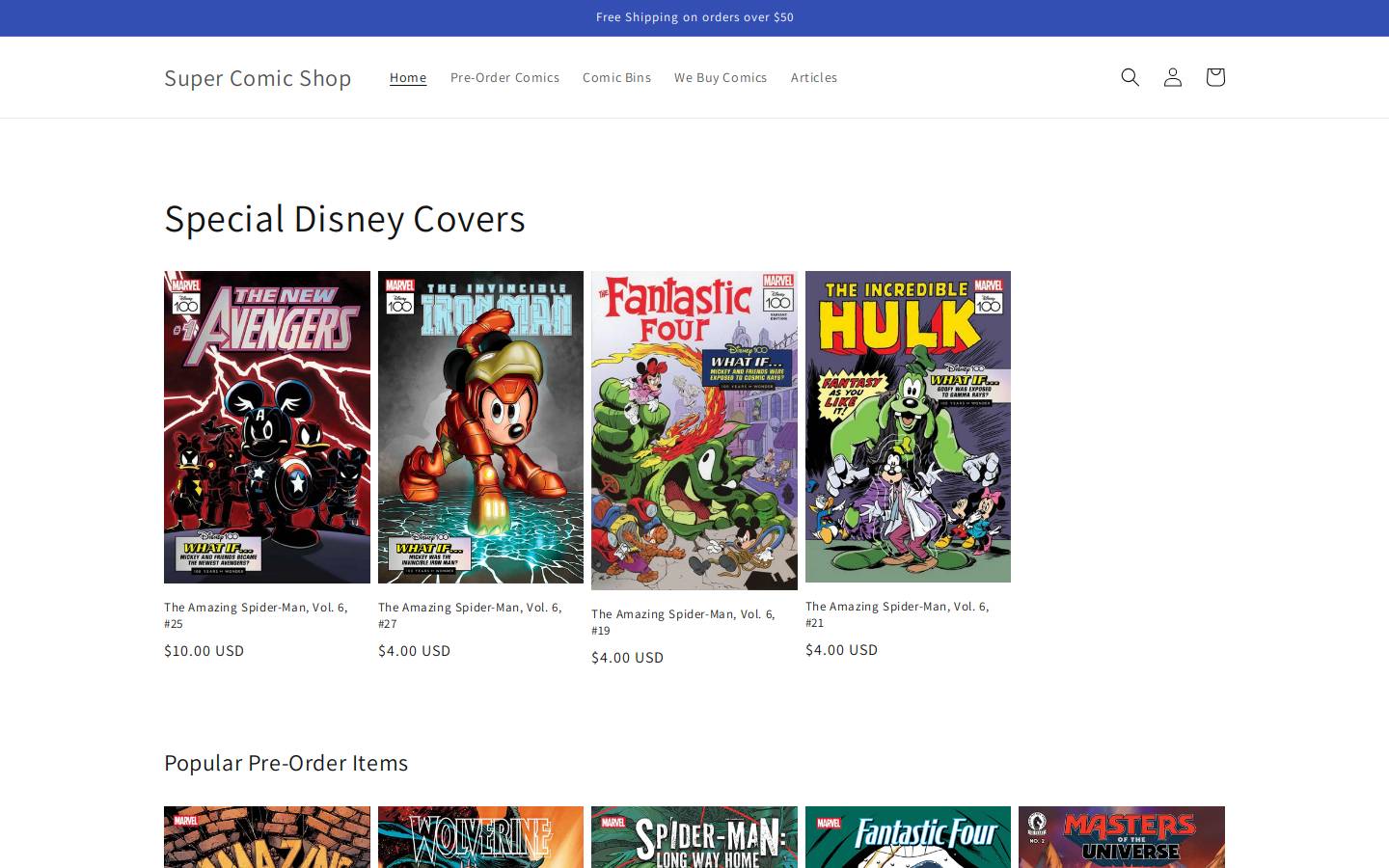Open We Buy Comics menu item
The width and height of the screenshot is (1389, 868).
pos(721,77)
